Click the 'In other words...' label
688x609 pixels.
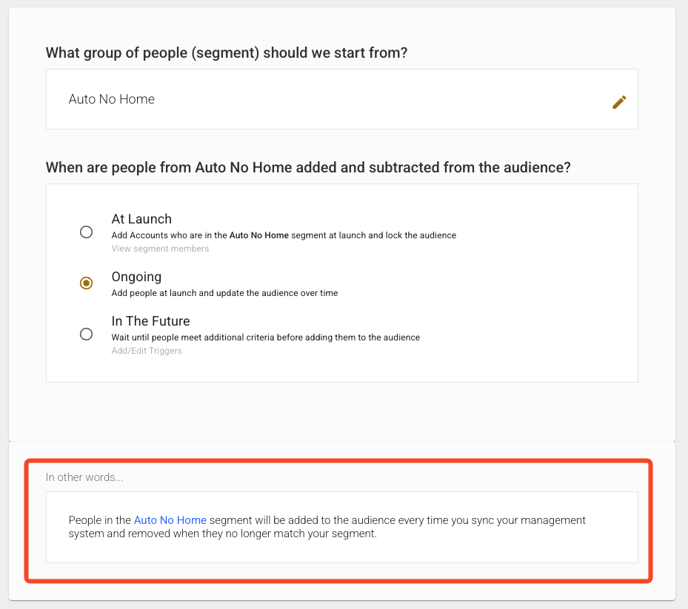[84, 477]
